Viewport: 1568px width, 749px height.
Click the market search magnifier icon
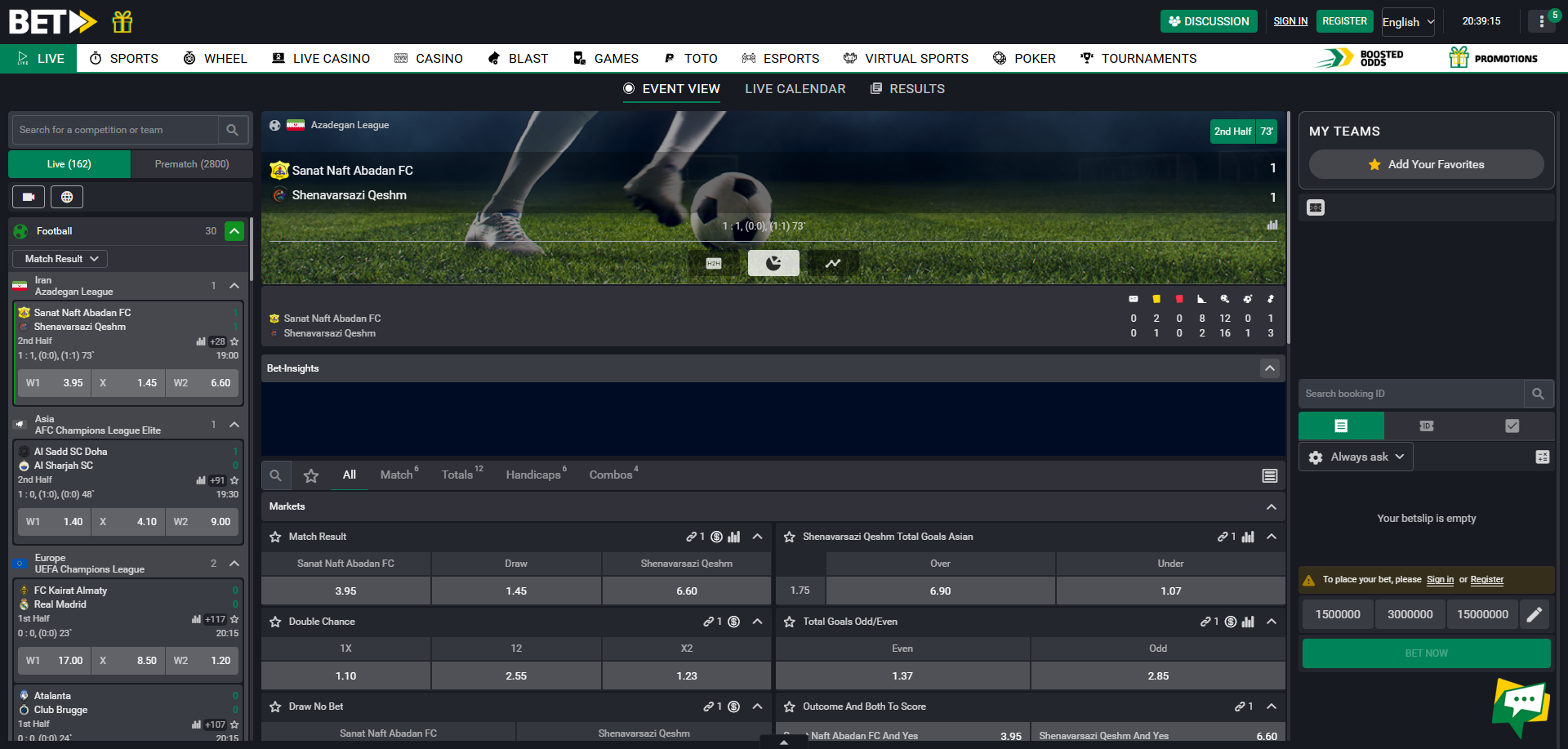click(276, 475)
